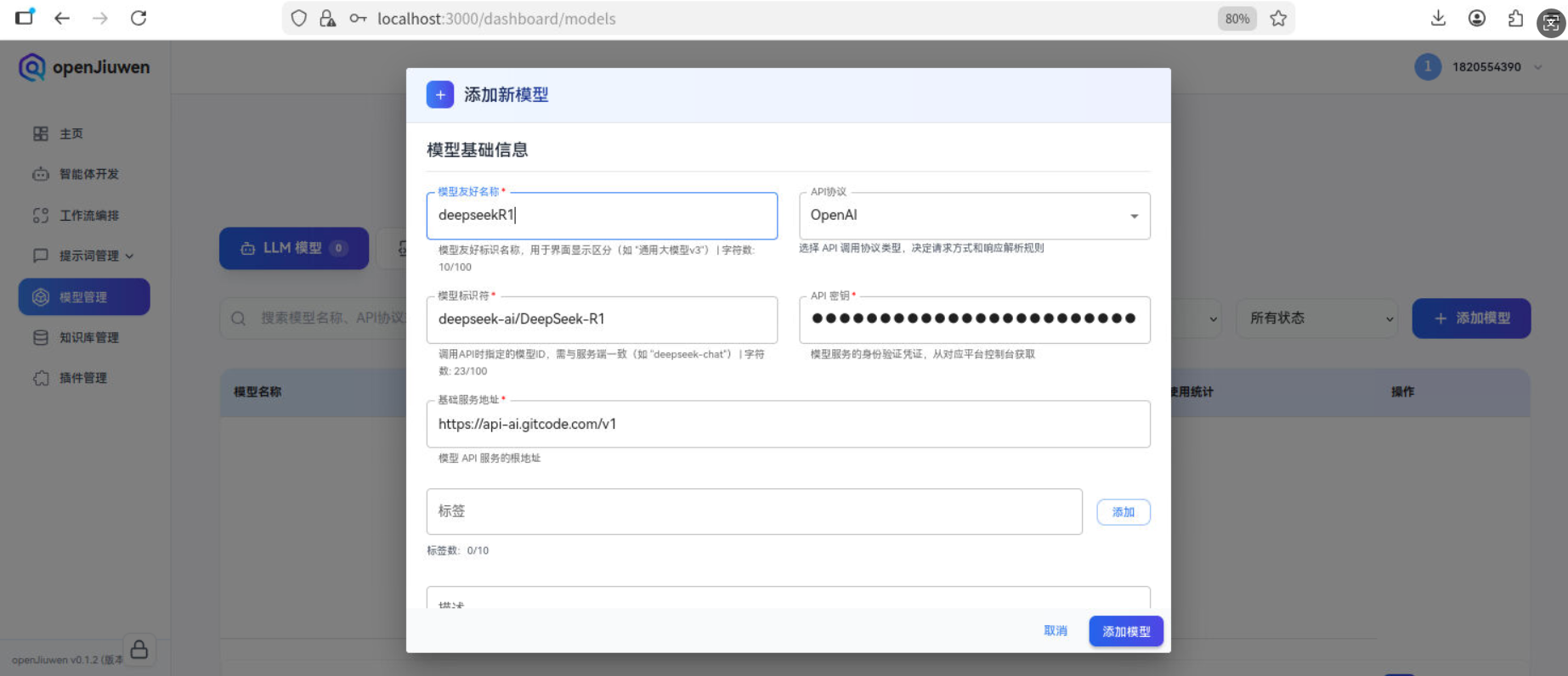Open the browser downloads icon

pos(1438,18)
